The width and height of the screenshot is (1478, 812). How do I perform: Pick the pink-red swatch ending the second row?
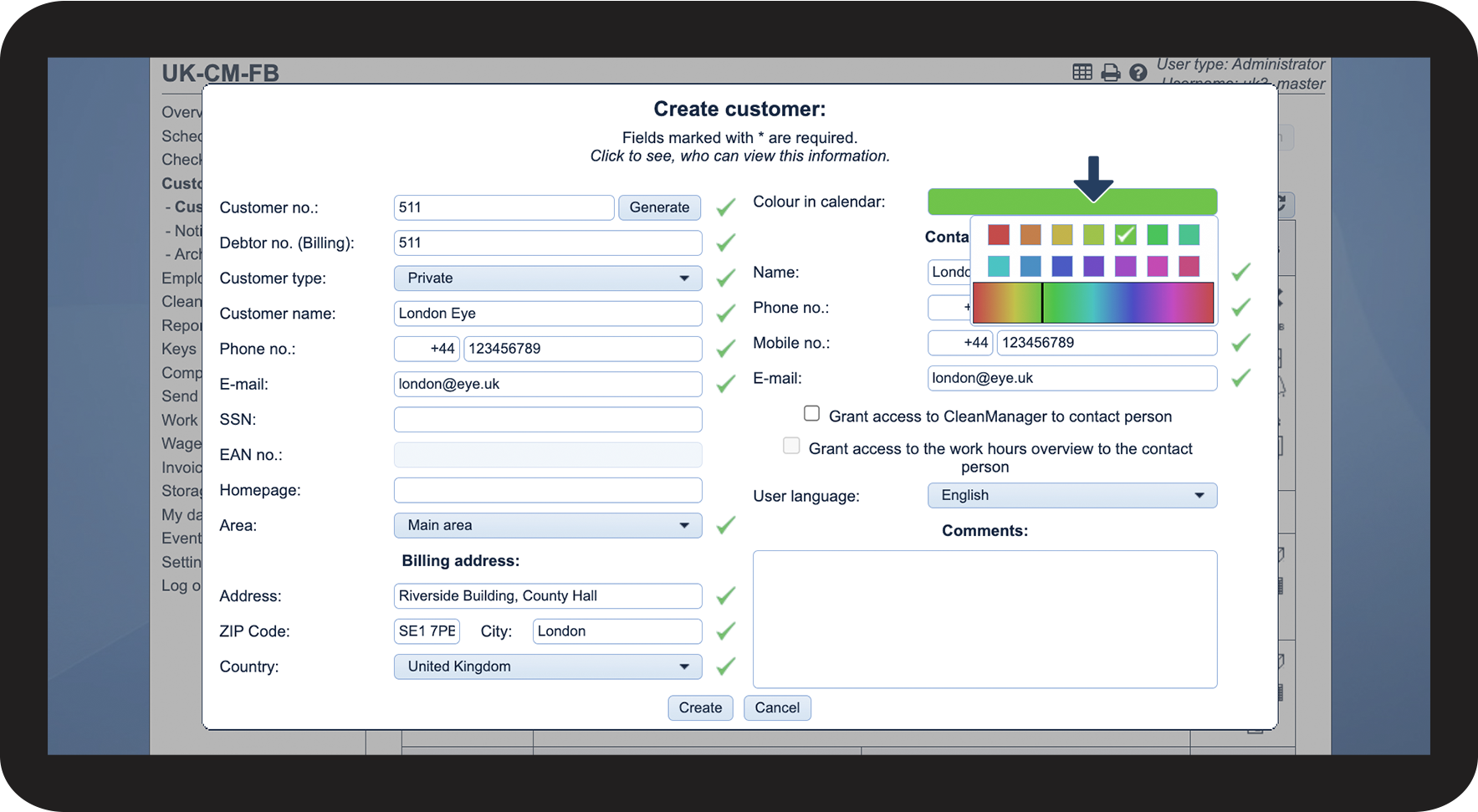pyautogui.click(x=1189, y=266)
